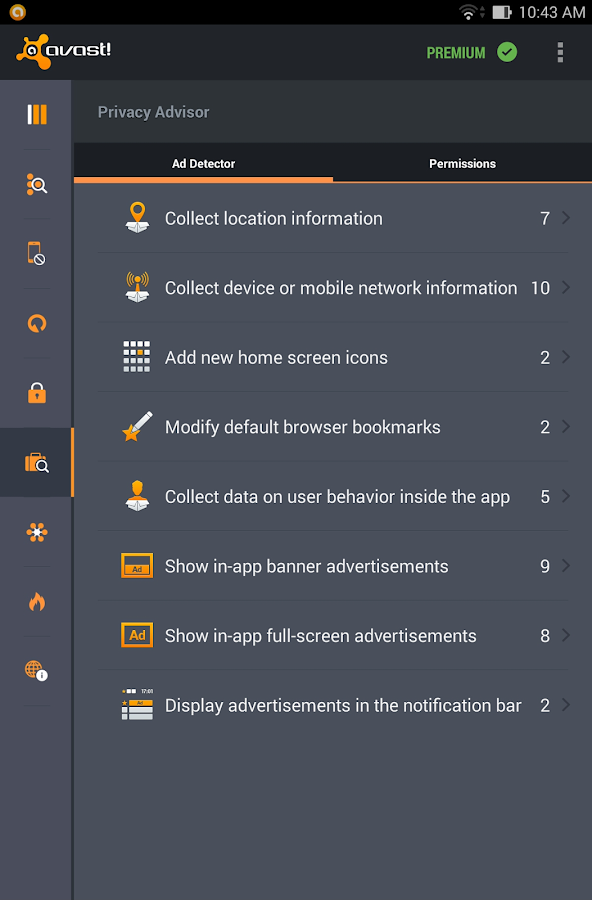This screenshot has height=900, width=592.
Task: Open the app locking padlock icon
Action: click(x=37, y=393)
